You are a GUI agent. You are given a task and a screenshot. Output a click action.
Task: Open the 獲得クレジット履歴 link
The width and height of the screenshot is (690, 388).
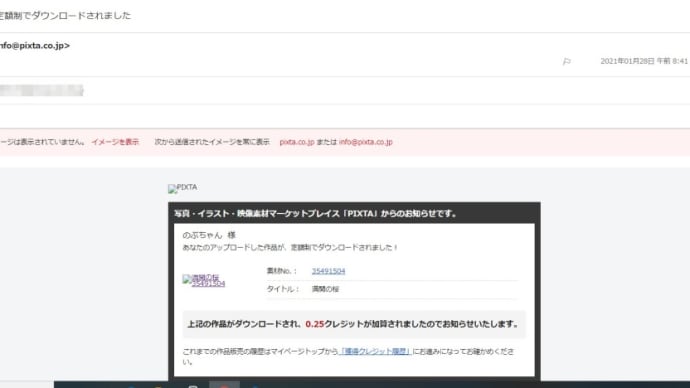tap(375, 351)
